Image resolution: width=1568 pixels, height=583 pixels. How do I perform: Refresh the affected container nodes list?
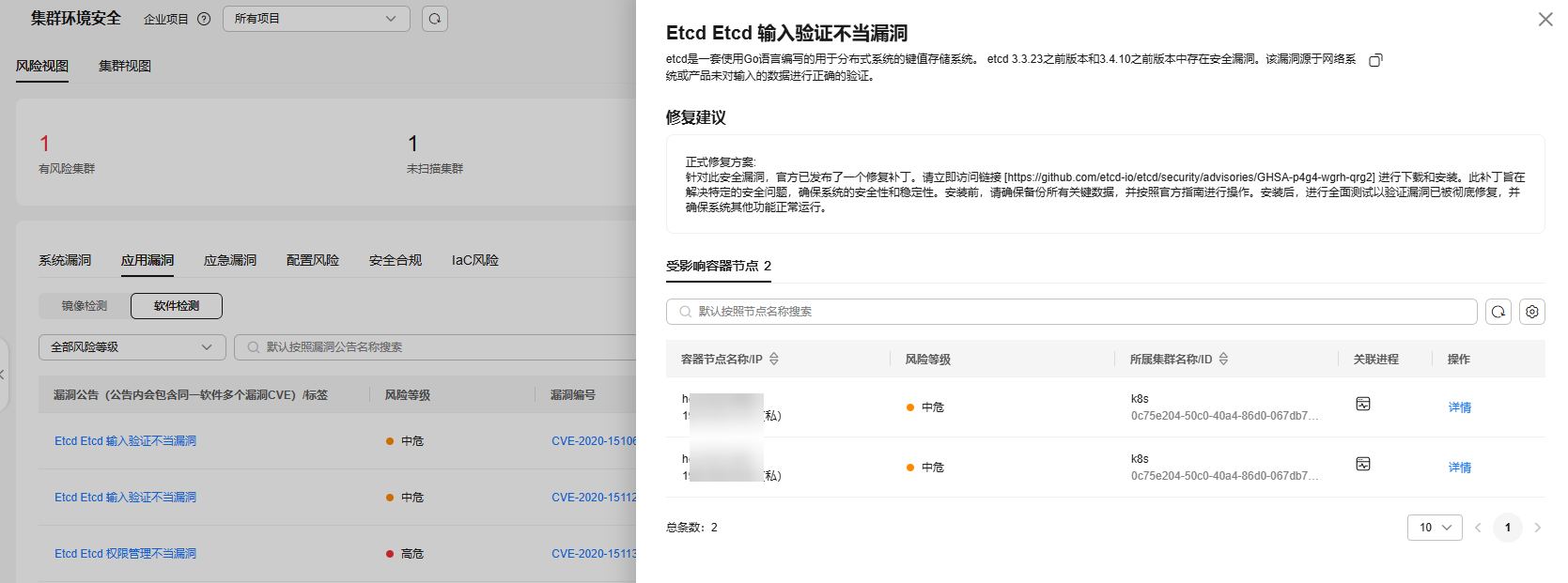click(1498, 312)
